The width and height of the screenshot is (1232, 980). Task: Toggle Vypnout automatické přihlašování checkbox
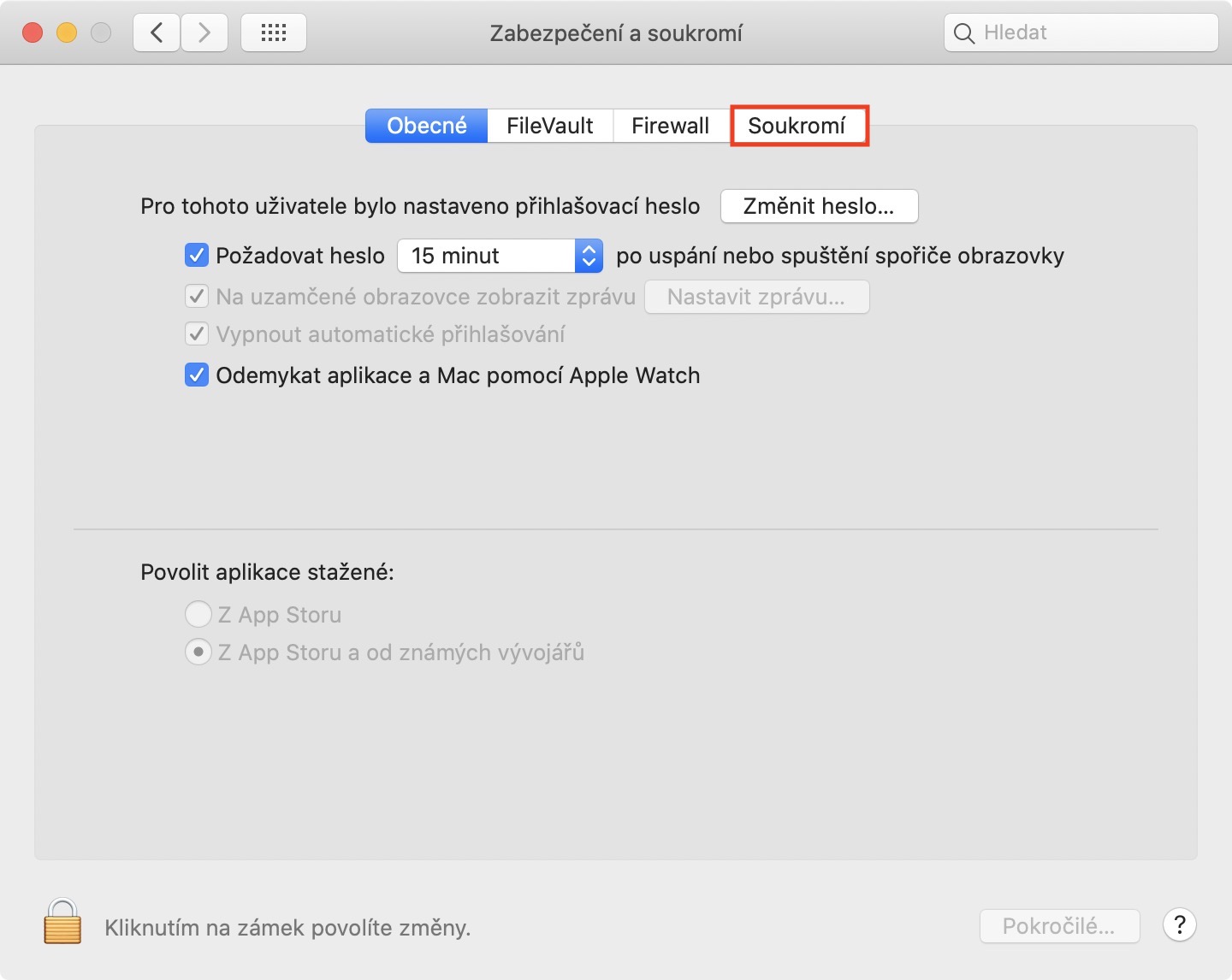coord(197,334)
